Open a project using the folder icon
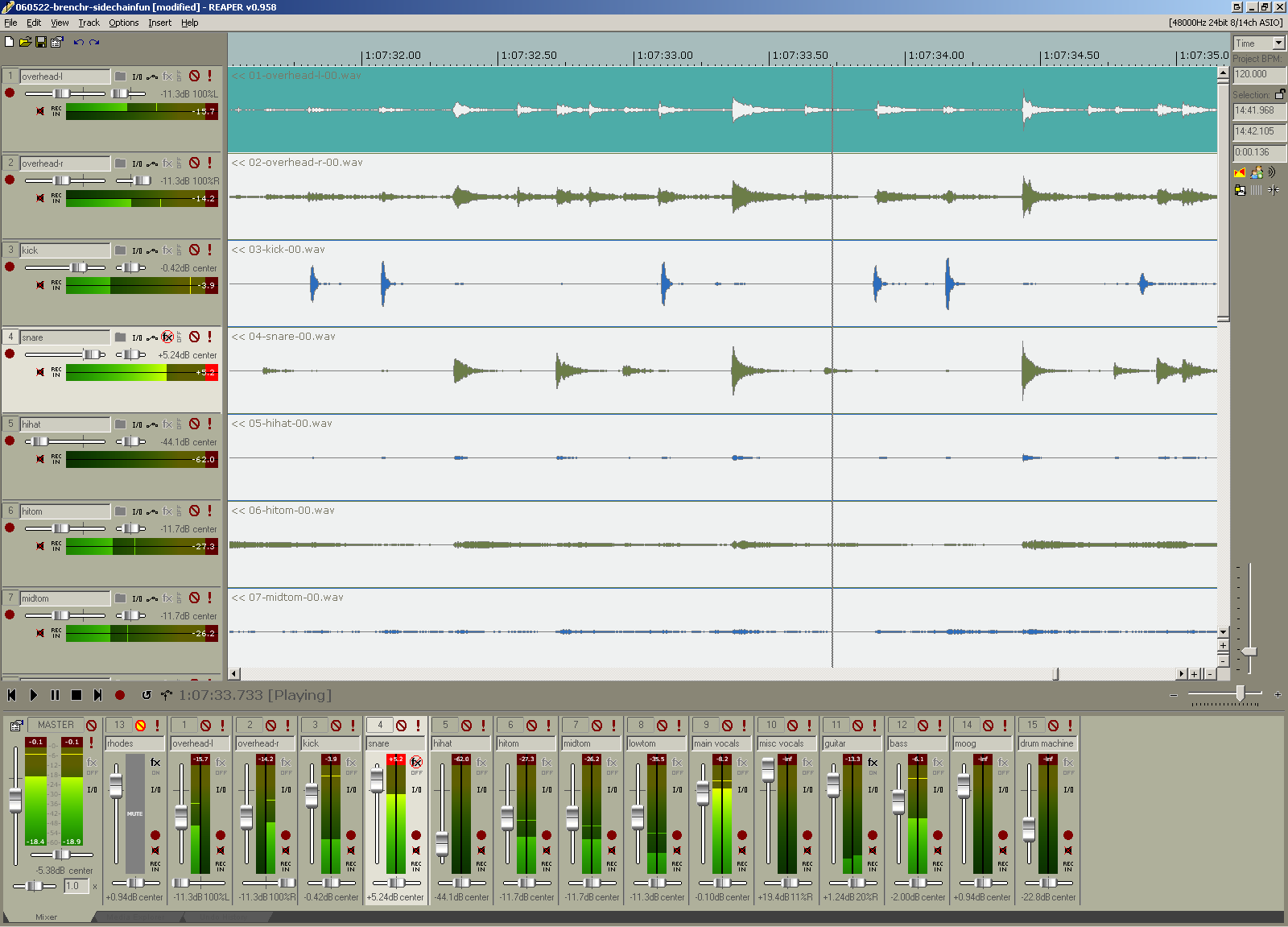The image size is (1288, 927). [25, 42]
